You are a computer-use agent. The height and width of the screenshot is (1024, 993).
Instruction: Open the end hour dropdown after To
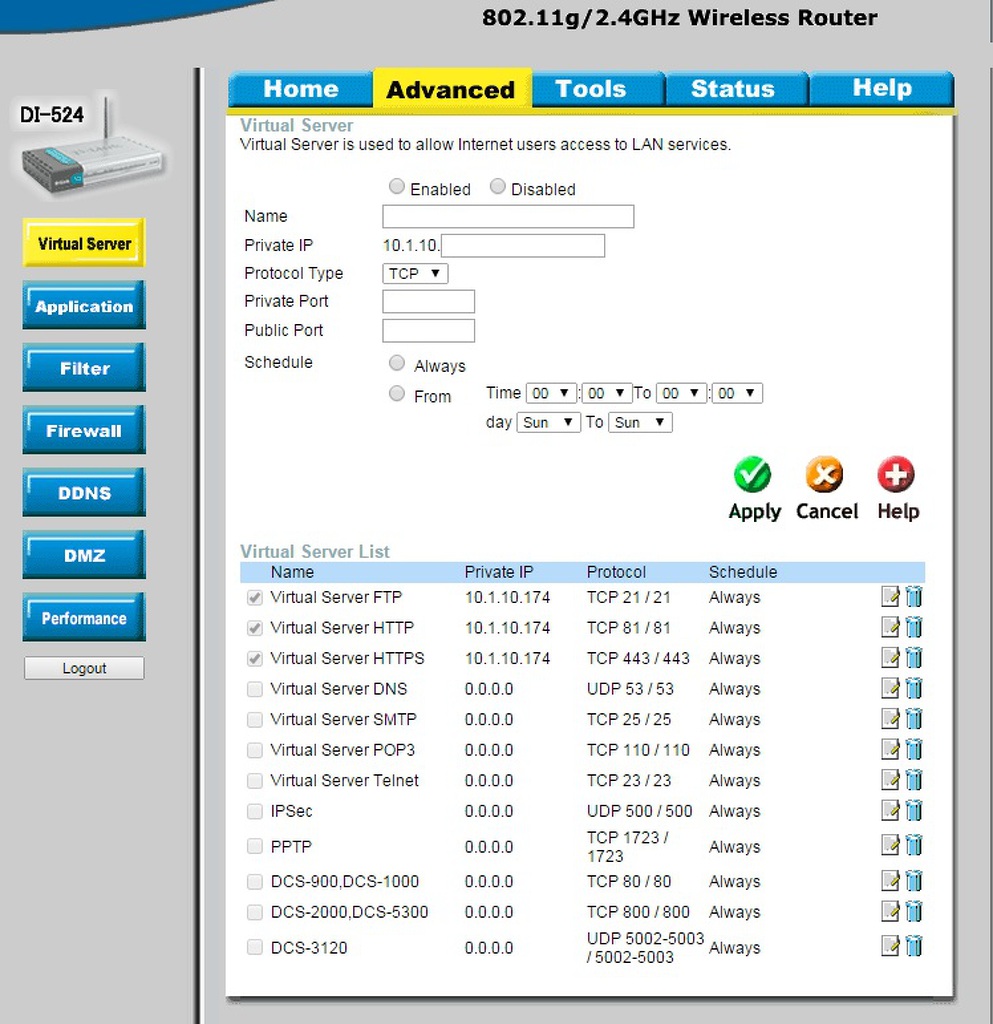pos(682,393)
